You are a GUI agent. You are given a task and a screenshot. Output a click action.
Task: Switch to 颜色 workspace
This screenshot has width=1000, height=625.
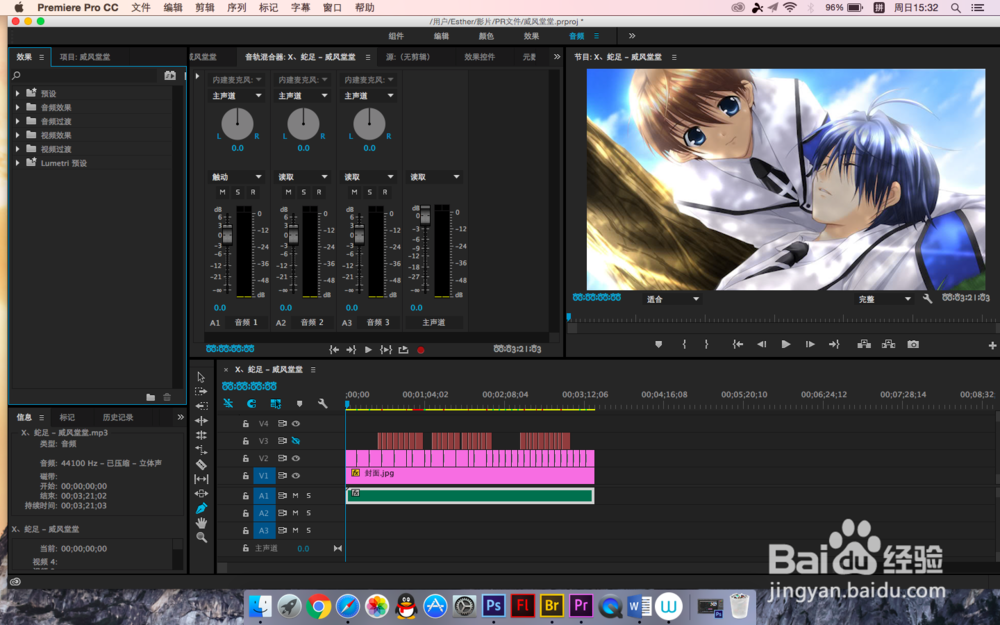click(x=486, y=36)
